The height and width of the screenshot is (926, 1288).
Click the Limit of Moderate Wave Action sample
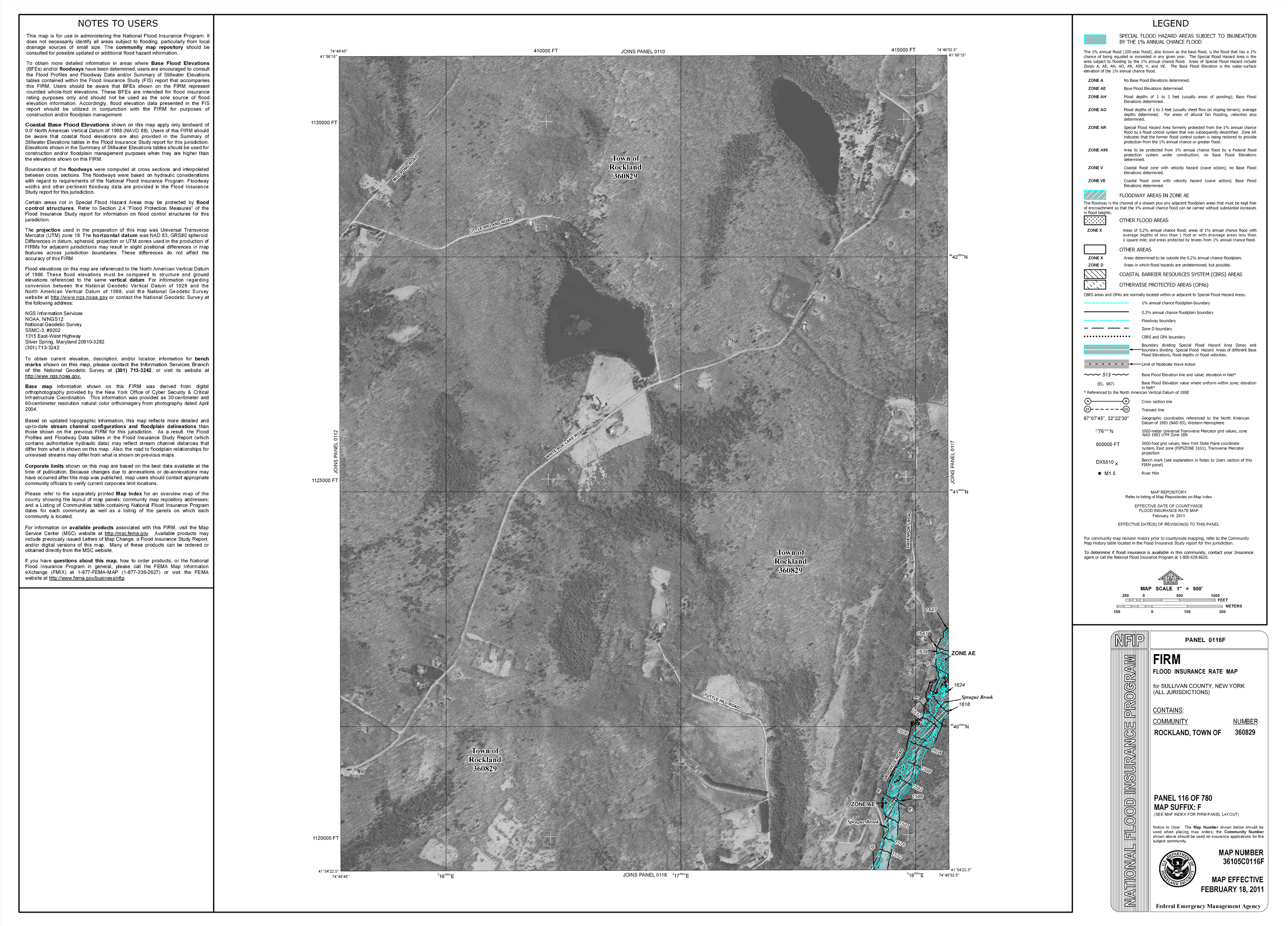pos(1106,364)
